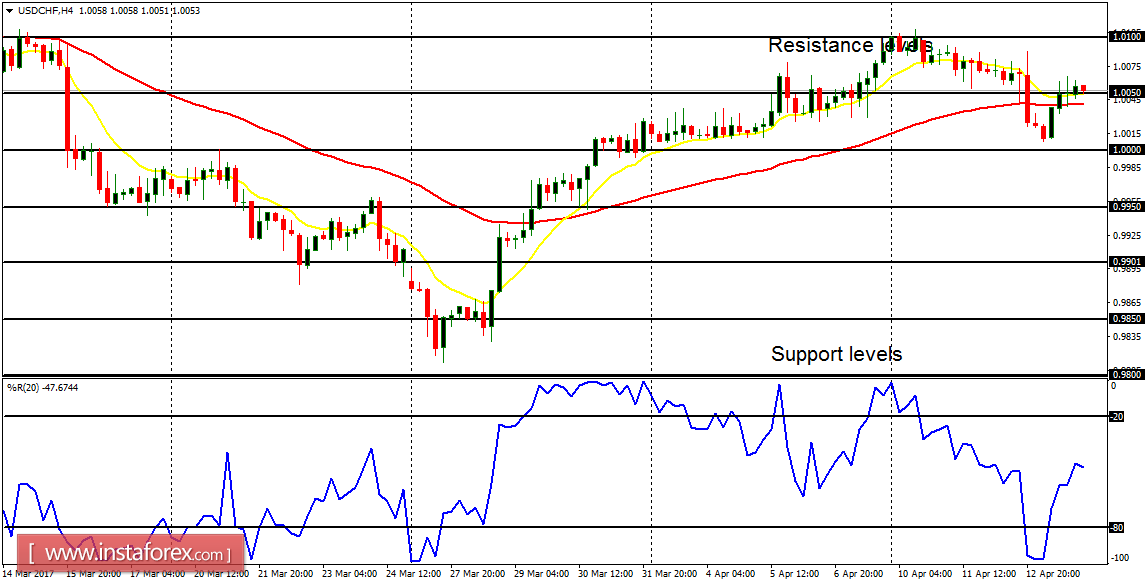
Task: Click the -100 value on the %R scale
Action: pos(1118,559)
